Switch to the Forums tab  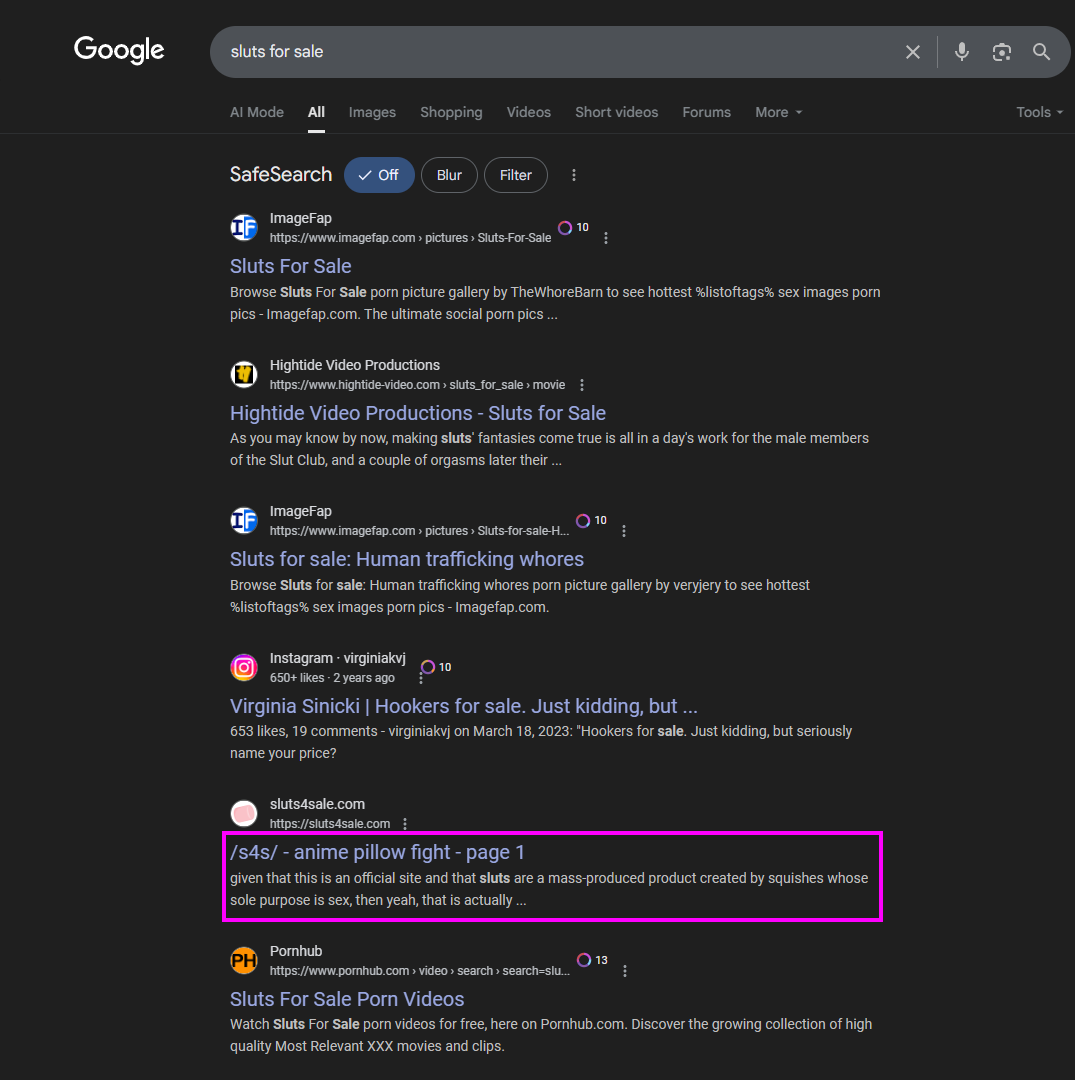[706, 112]
